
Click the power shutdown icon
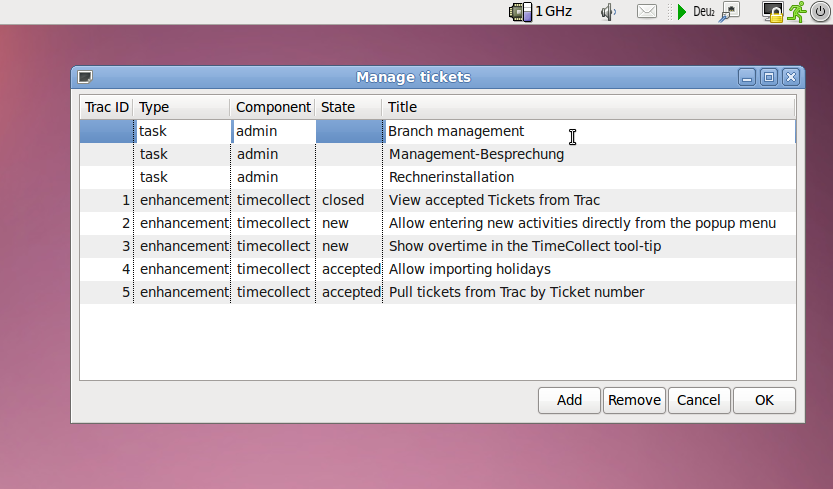pos(819,12)
